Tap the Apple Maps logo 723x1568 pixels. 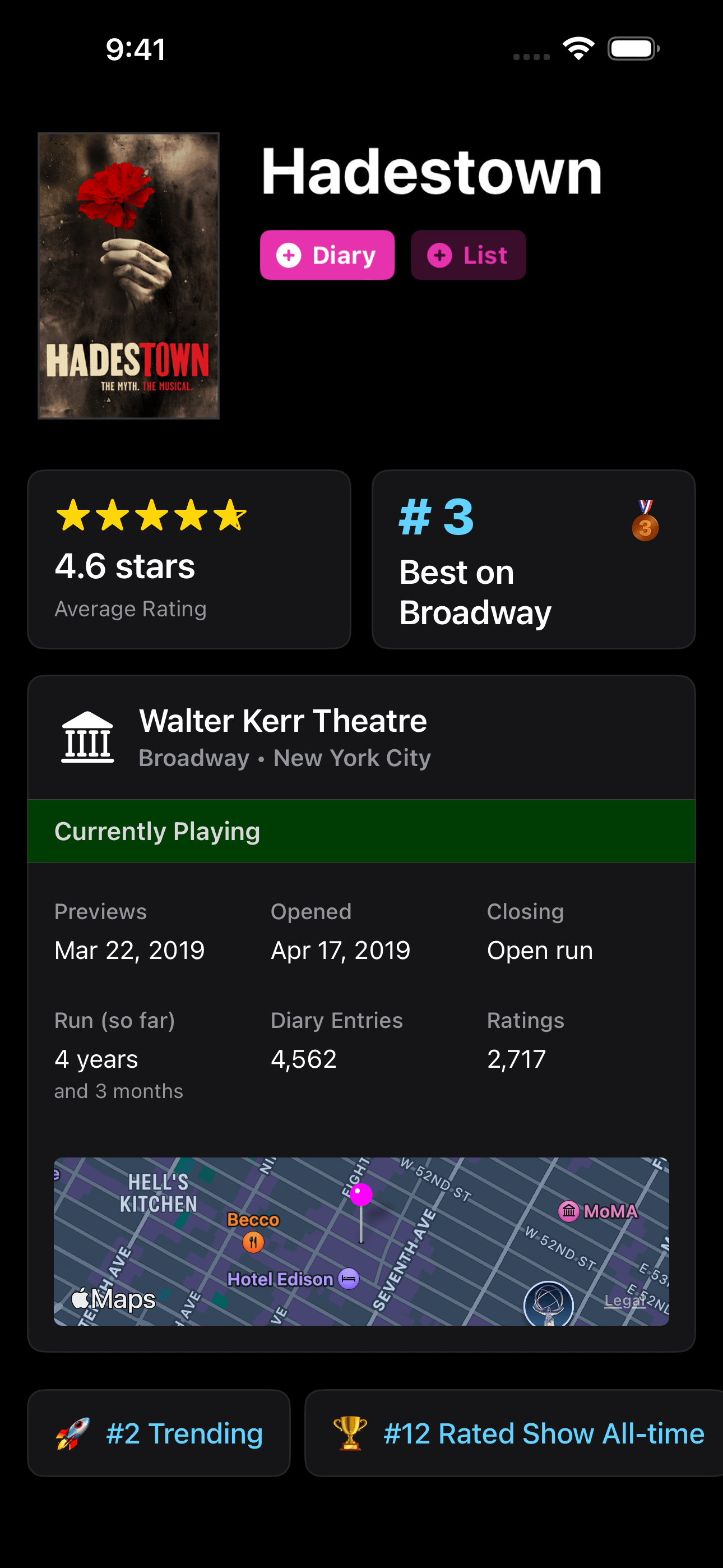tap(114, 1299)
